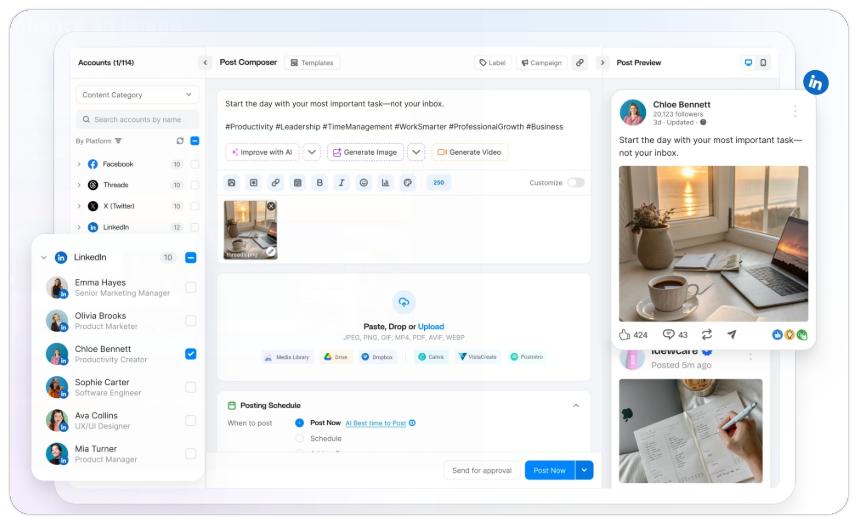858x524 pixels.
Task: Toggle the Customize switch
Action: [576, 183]
